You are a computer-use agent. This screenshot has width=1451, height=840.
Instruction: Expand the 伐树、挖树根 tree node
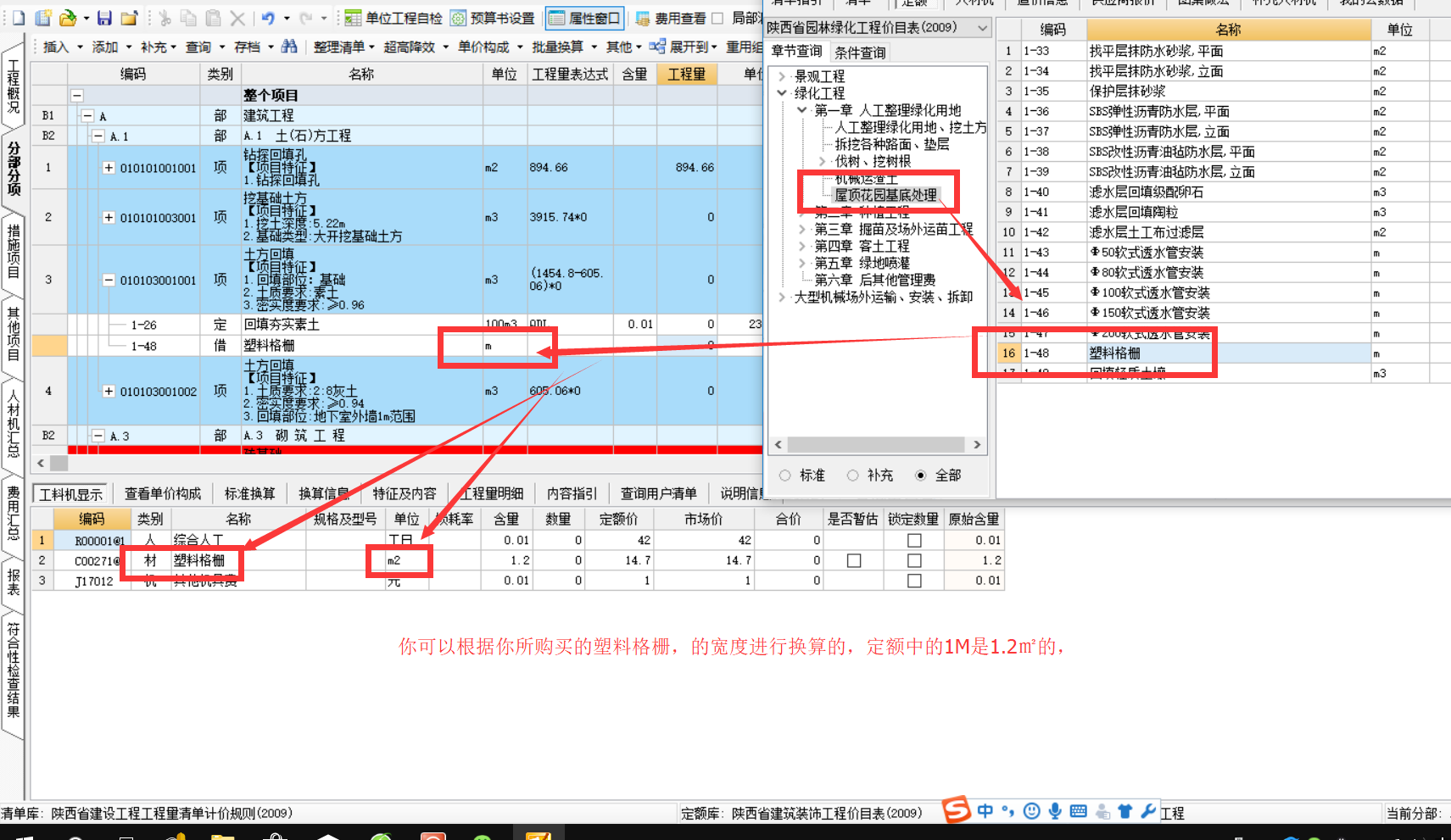tap(823, 161)
